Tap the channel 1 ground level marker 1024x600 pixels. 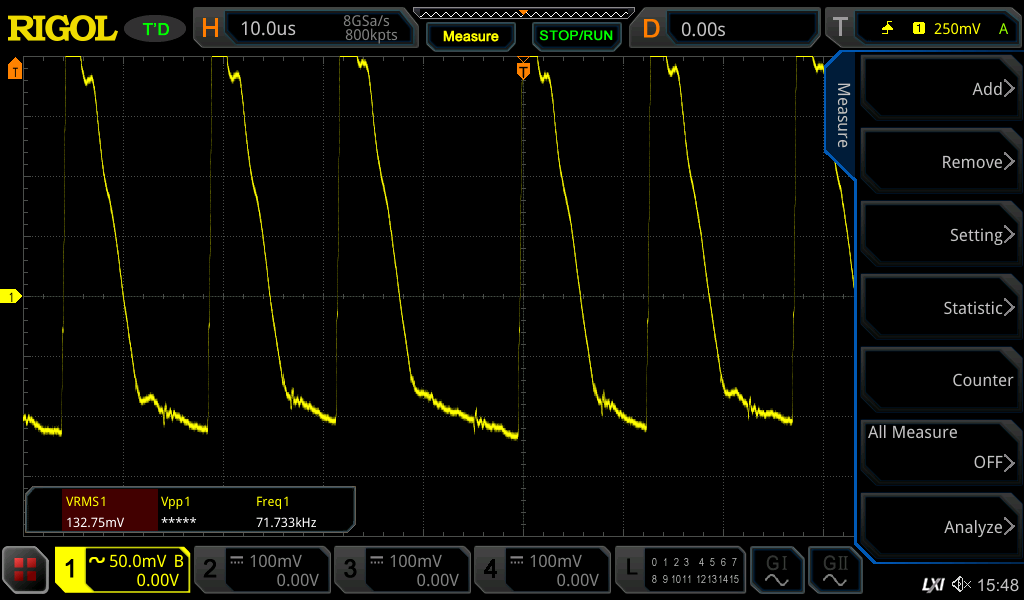point(10,296)
